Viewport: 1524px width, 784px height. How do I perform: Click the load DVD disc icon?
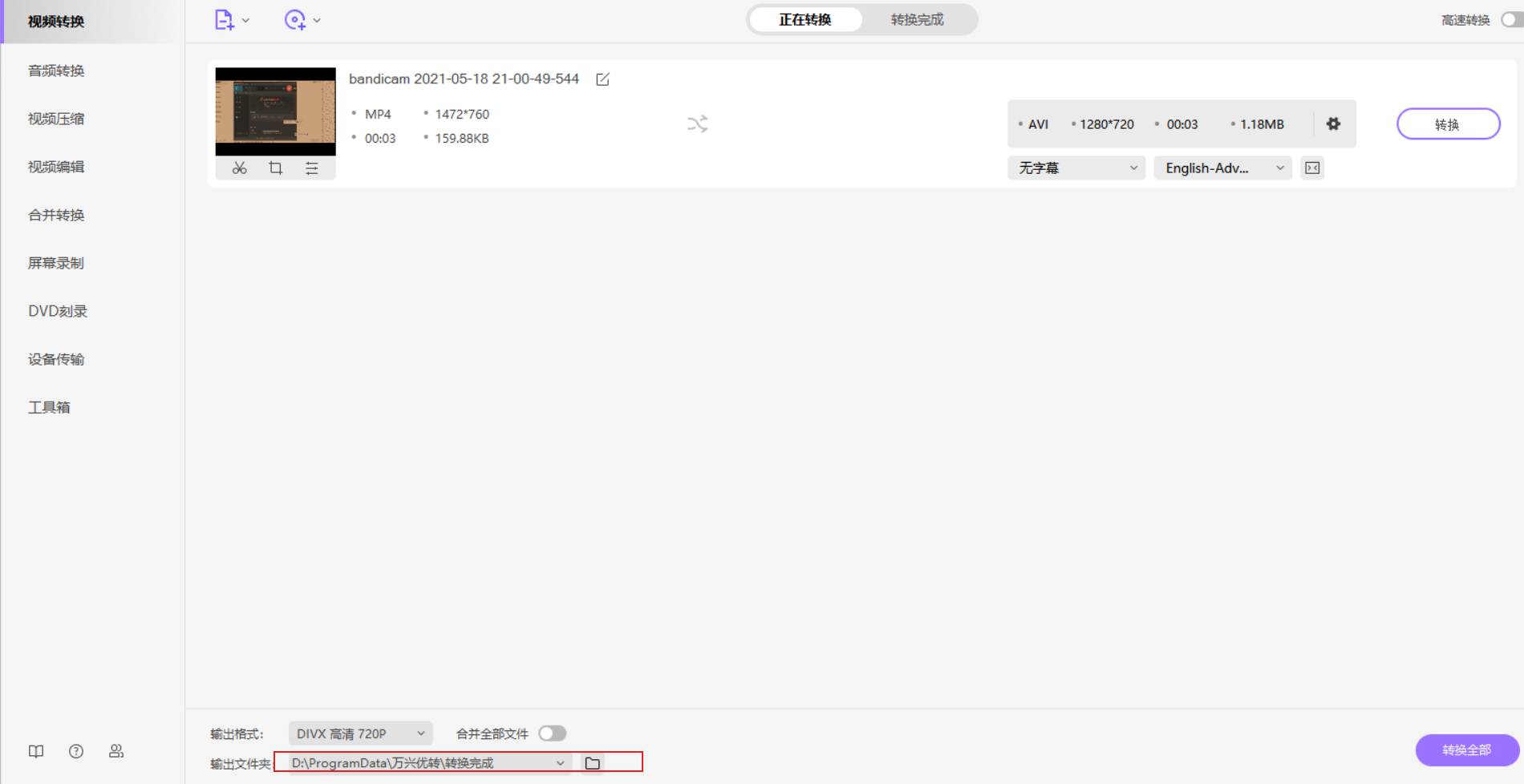click(295, 20)
